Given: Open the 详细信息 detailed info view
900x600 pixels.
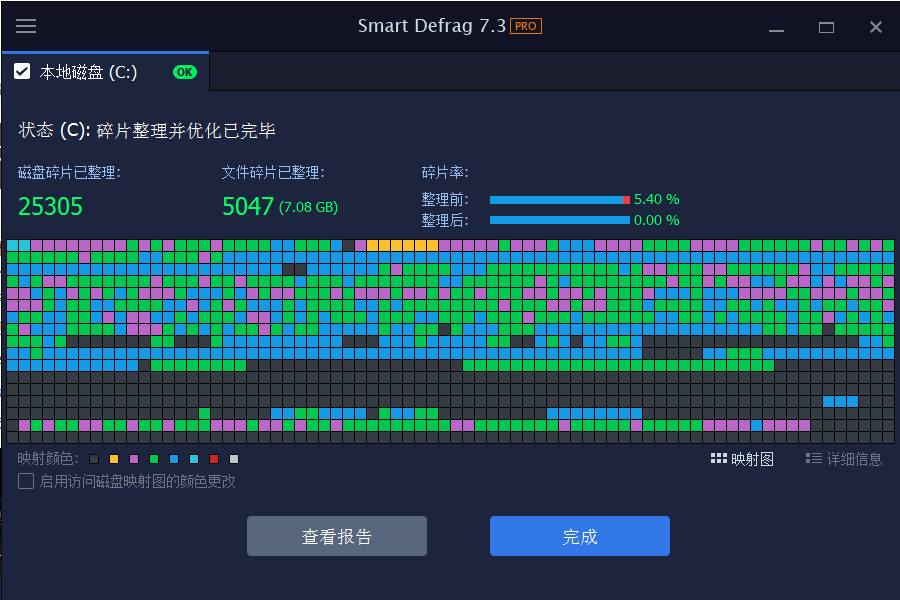Looking at the screenshot, I should pos(846,458).
